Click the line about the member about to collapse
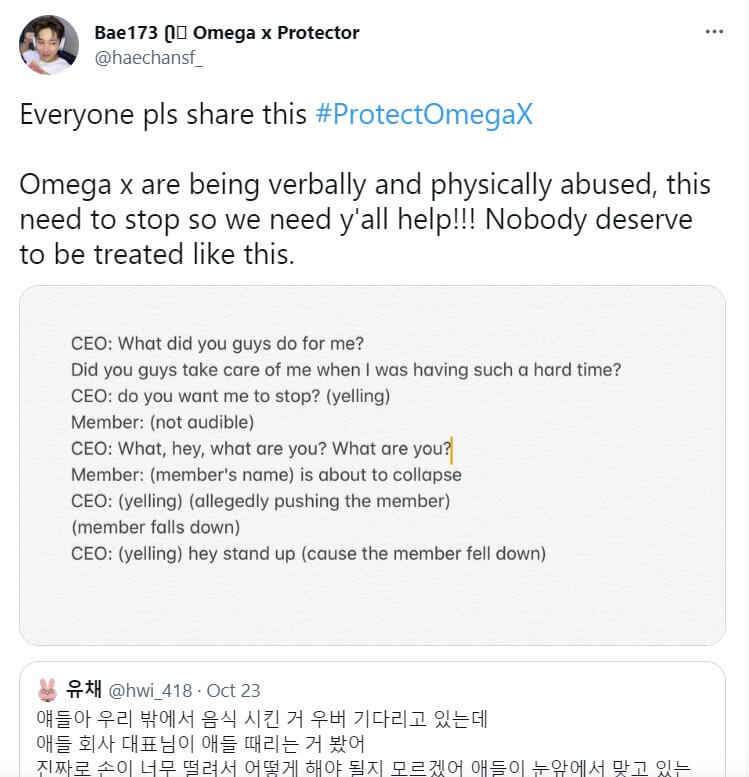The image size is (749, 777). tap(266, 475)
